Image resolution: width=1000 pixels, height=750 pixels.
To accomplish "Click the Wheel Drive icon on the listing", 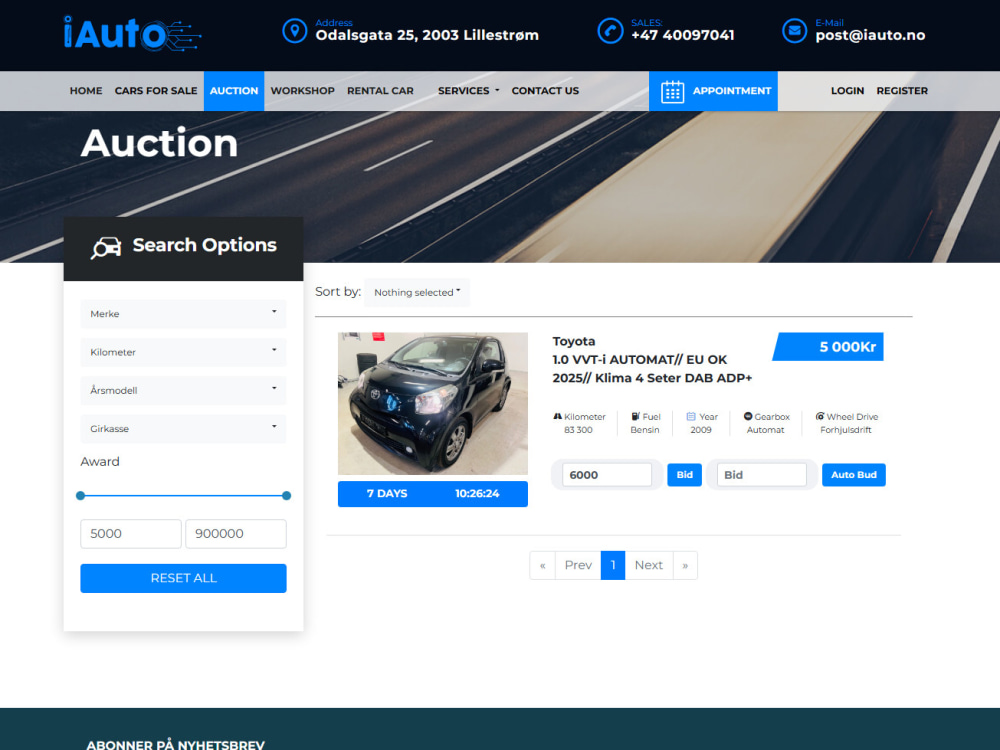I will click(x=820, y=416).
